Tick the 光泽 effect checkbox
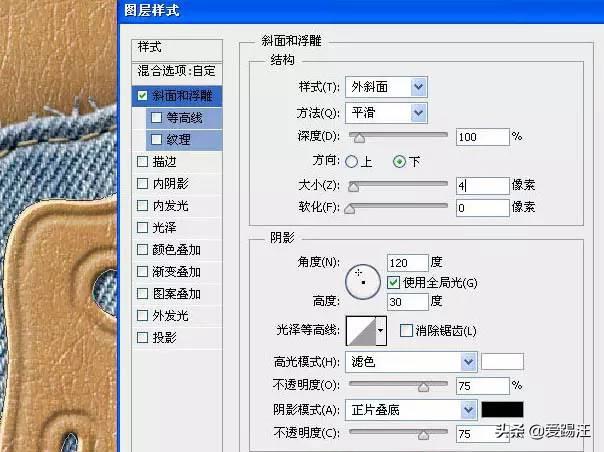604x452 pixels. point(143,227)
